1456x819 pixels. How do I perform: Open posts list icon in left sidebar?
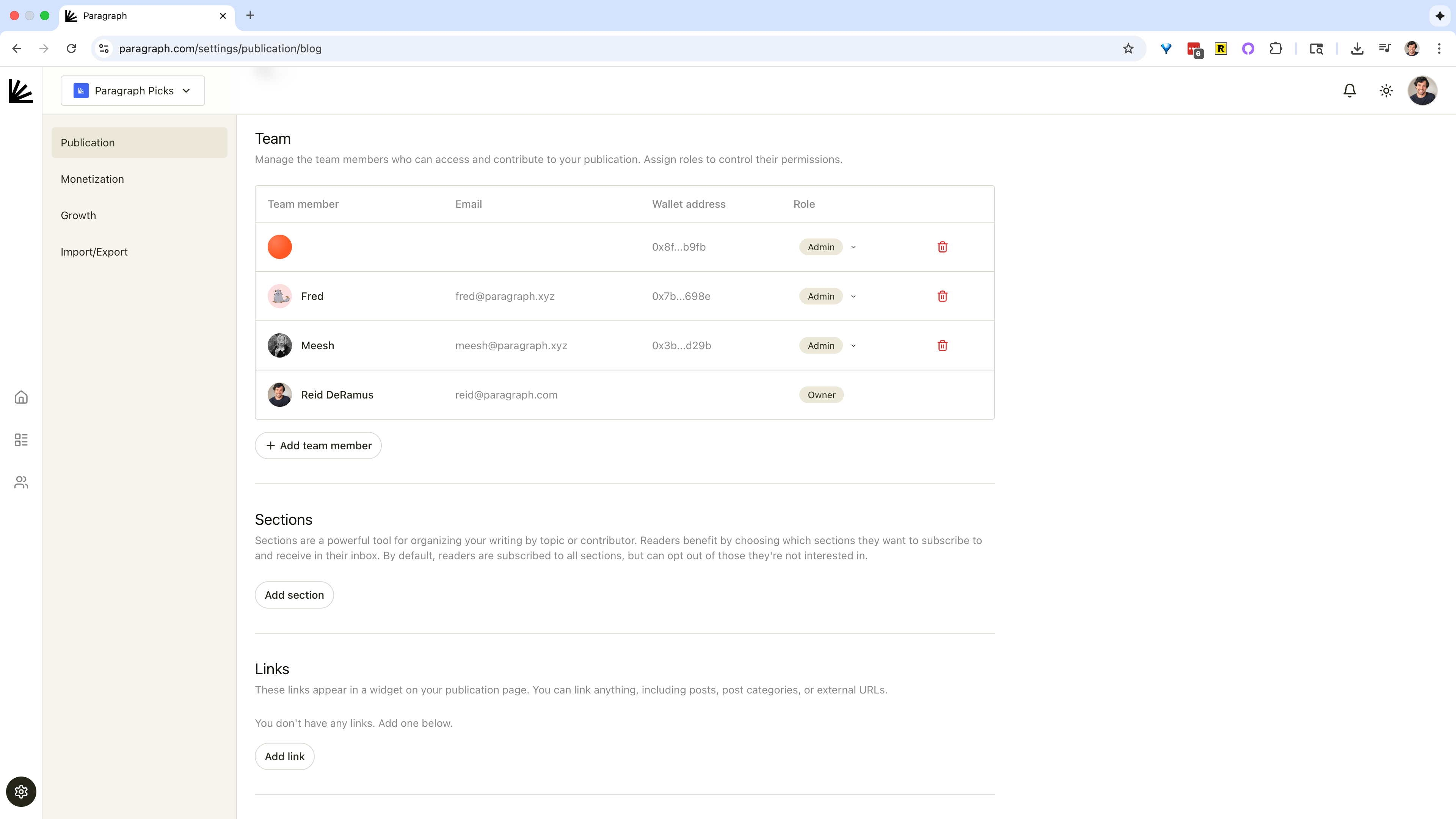(x=21, y=440)
